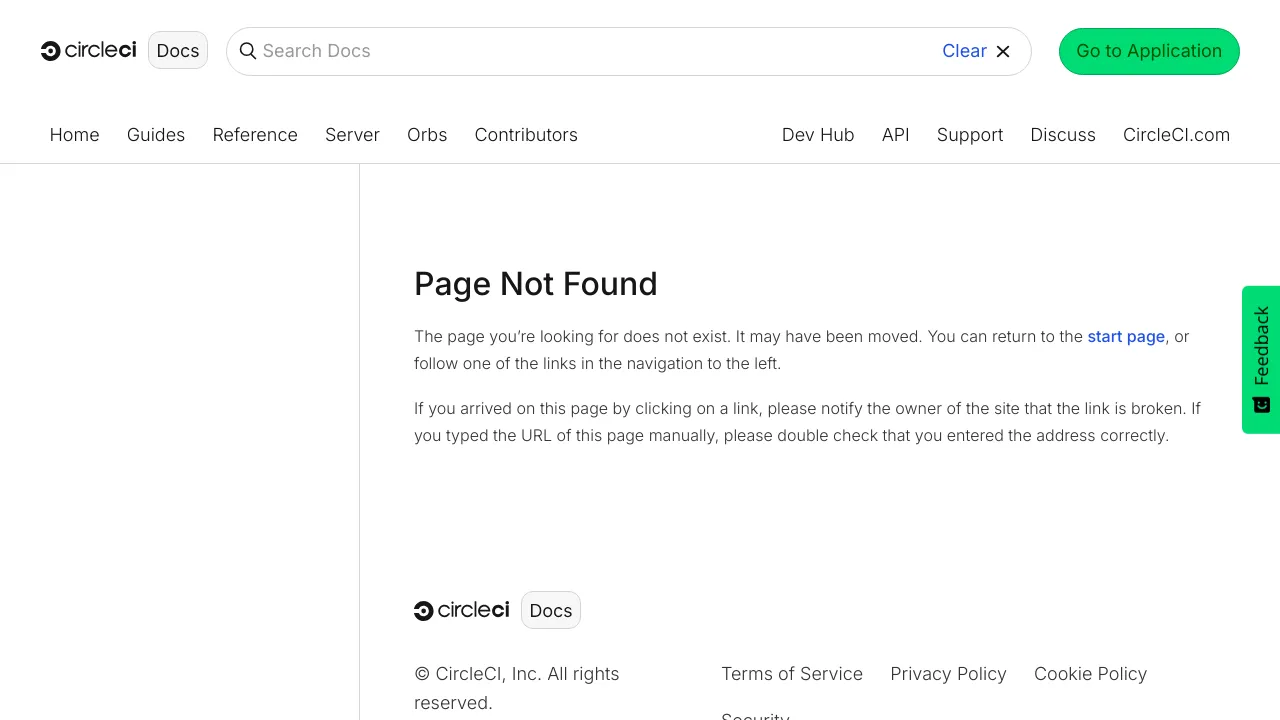
Task: Click the search magnifier icon
Action: click(x=248, y=51)
